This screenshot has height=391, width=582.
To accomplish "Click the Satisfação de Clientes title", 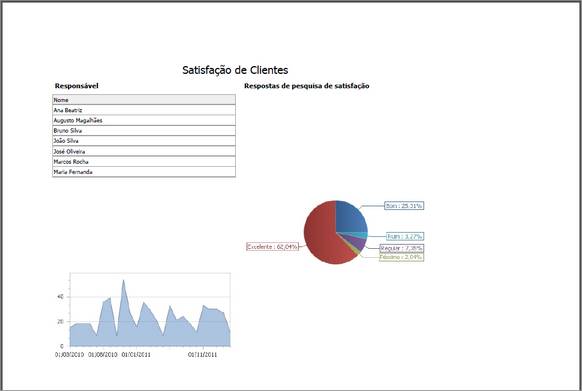I will pos(235,70).
